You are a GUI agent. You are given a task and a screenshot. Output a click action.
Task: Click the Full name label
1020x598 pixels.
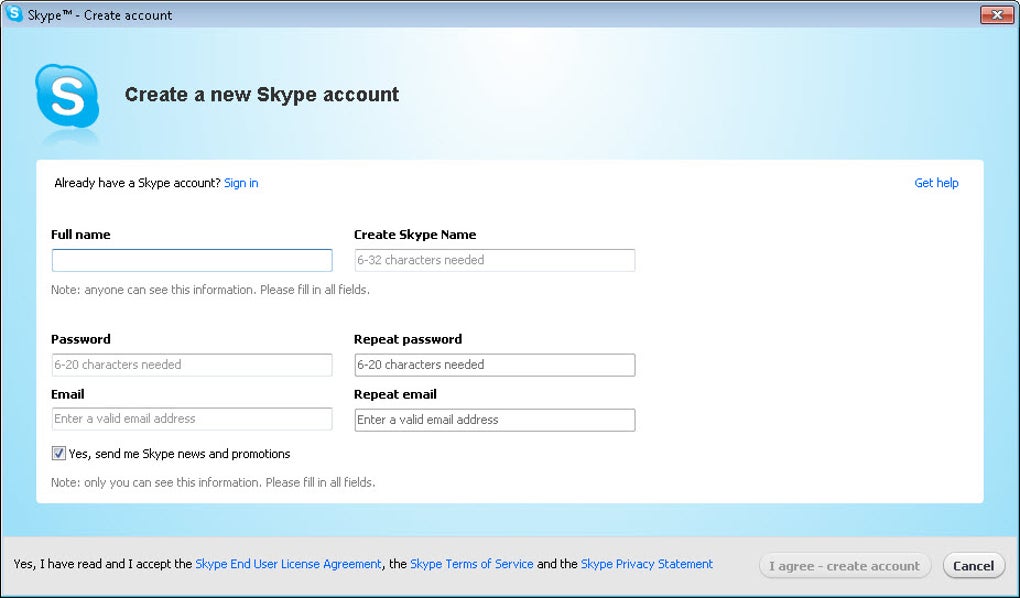click(x=81, y=235)
